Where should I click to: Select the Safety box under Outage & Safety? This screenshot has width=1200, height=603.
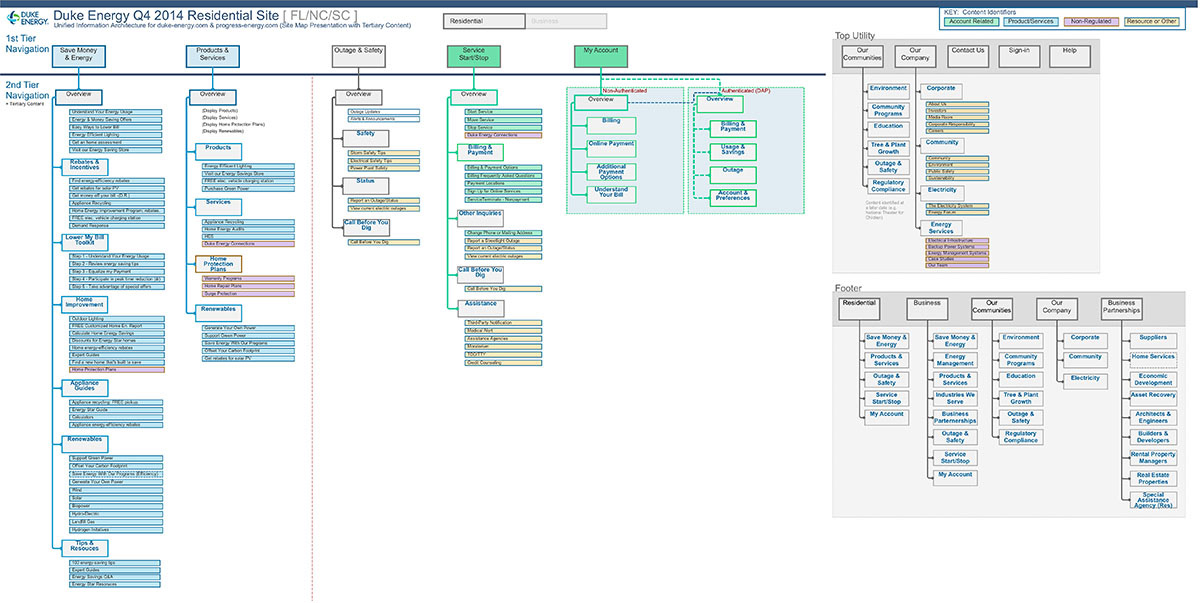pyautogui.click(x=366, y=138)
